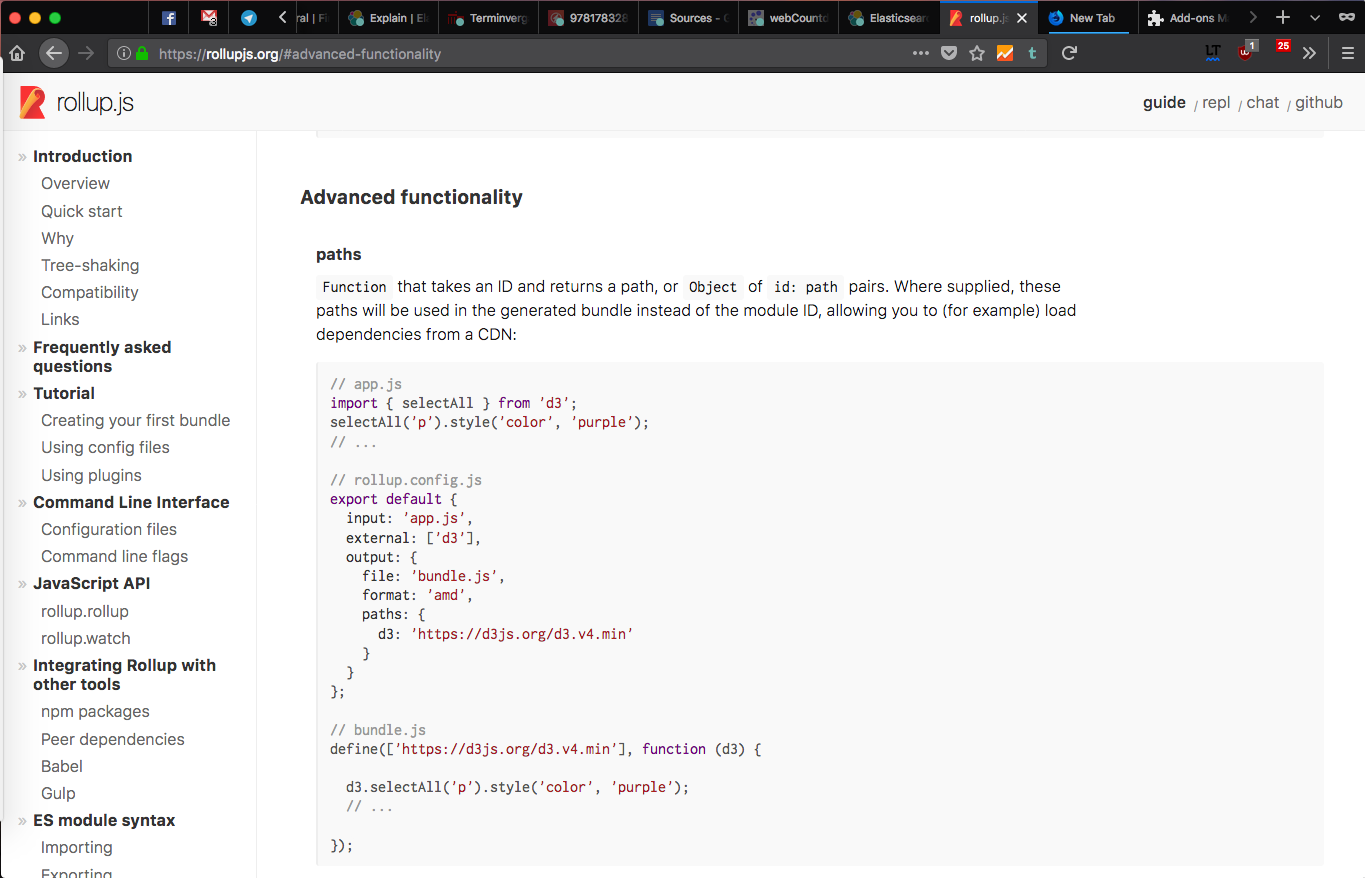Open the Telegram pinned tab
Image resolution: width=1365 pixels, height=878 pixels.
[x=248, y=18]
